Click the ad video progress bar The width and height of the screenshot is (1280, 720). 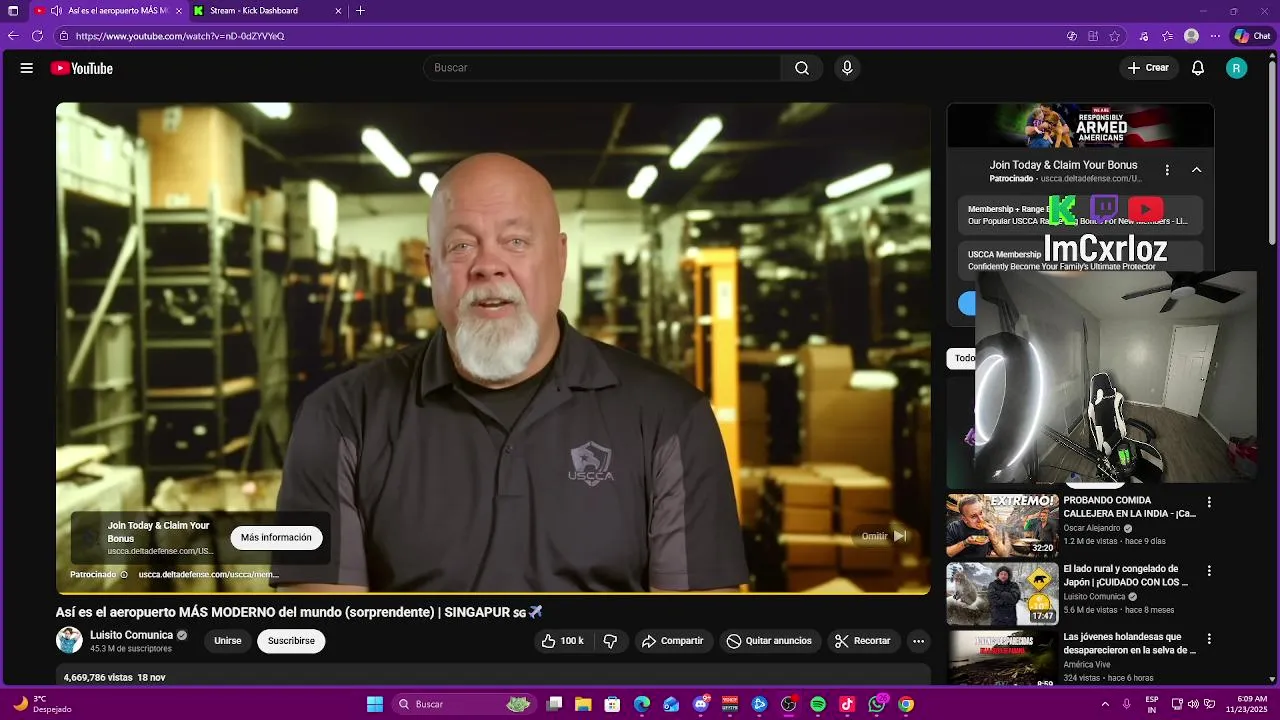point(493,593)
